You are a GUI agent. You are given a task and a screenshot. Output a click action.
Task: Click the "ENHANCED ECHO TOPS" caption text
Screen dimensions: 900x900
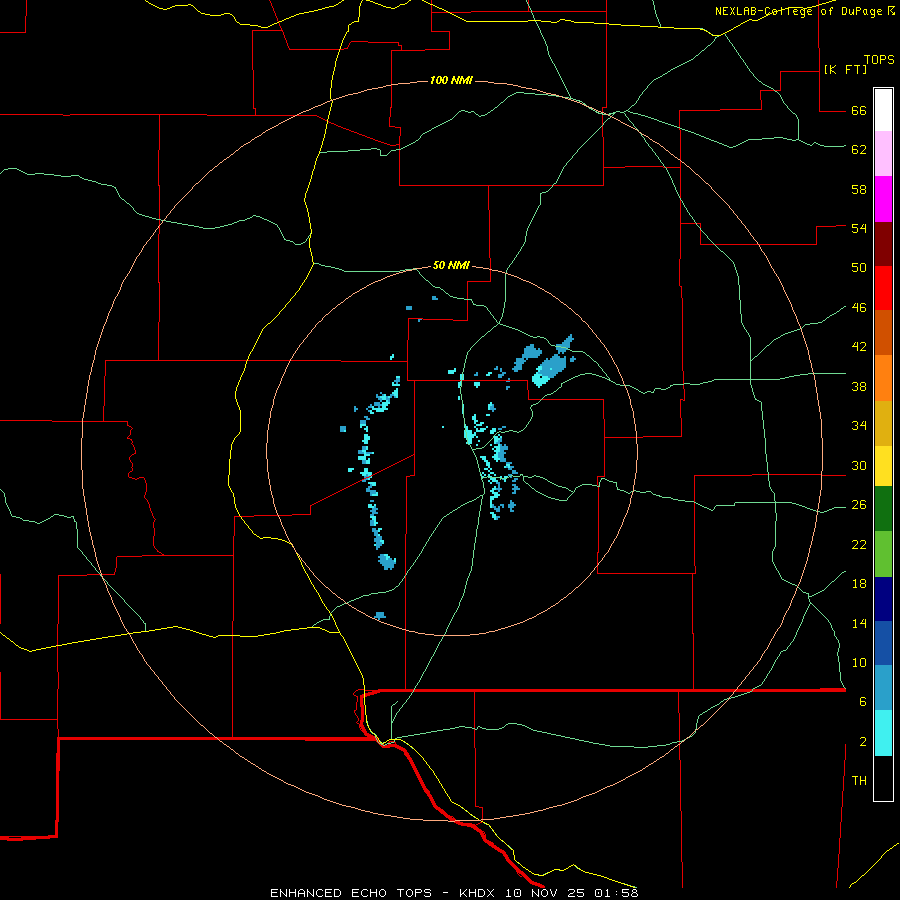tap(351, 893)
